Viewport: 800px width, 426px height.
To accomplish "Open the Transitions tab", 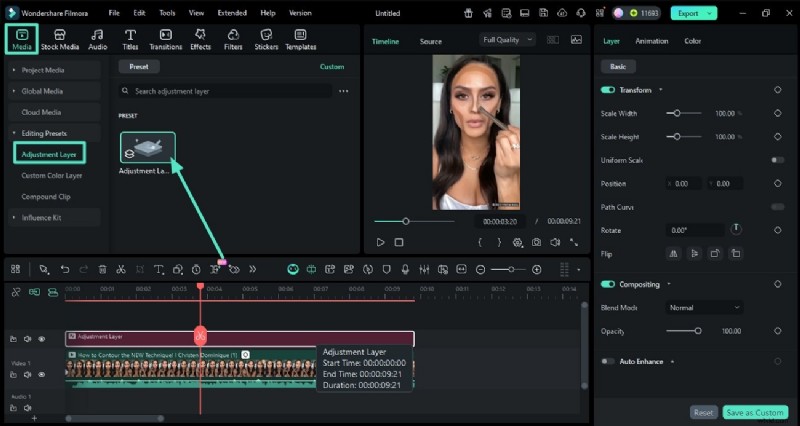I will click(x=165, y=39).
